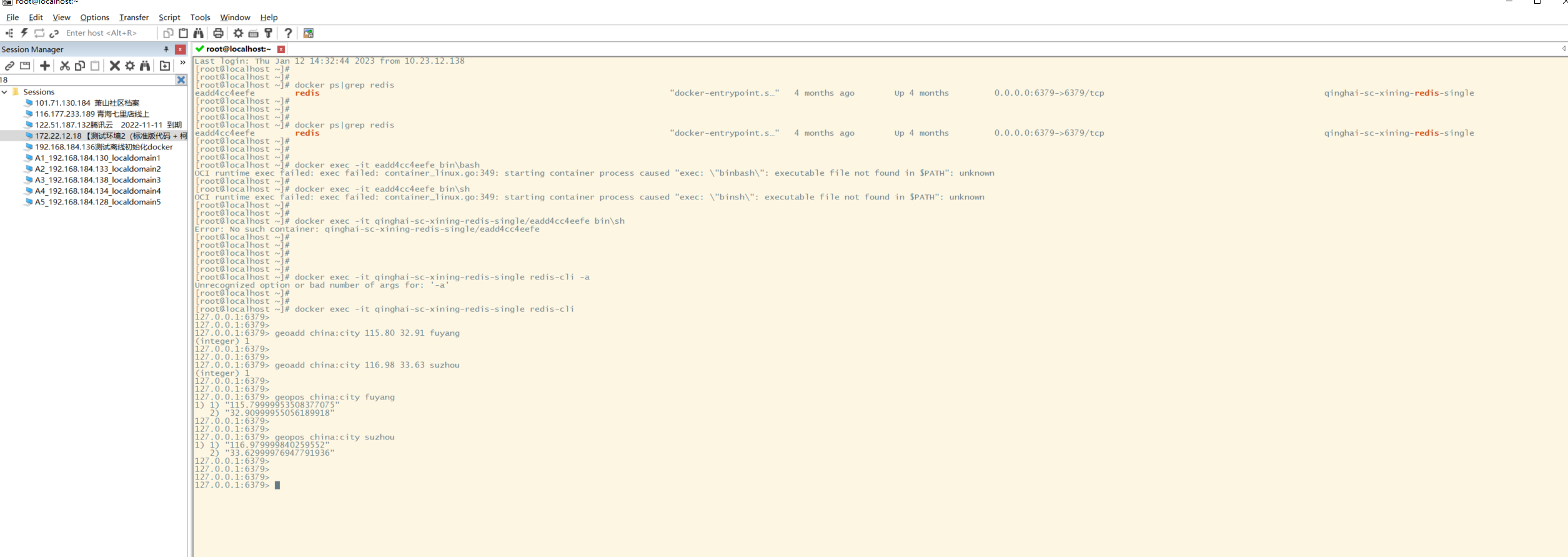Image resolution: width=1568 pixels, height=557 pixels.
Task: Open the Session Manager toolbar icon
Action: click(9, 33)
